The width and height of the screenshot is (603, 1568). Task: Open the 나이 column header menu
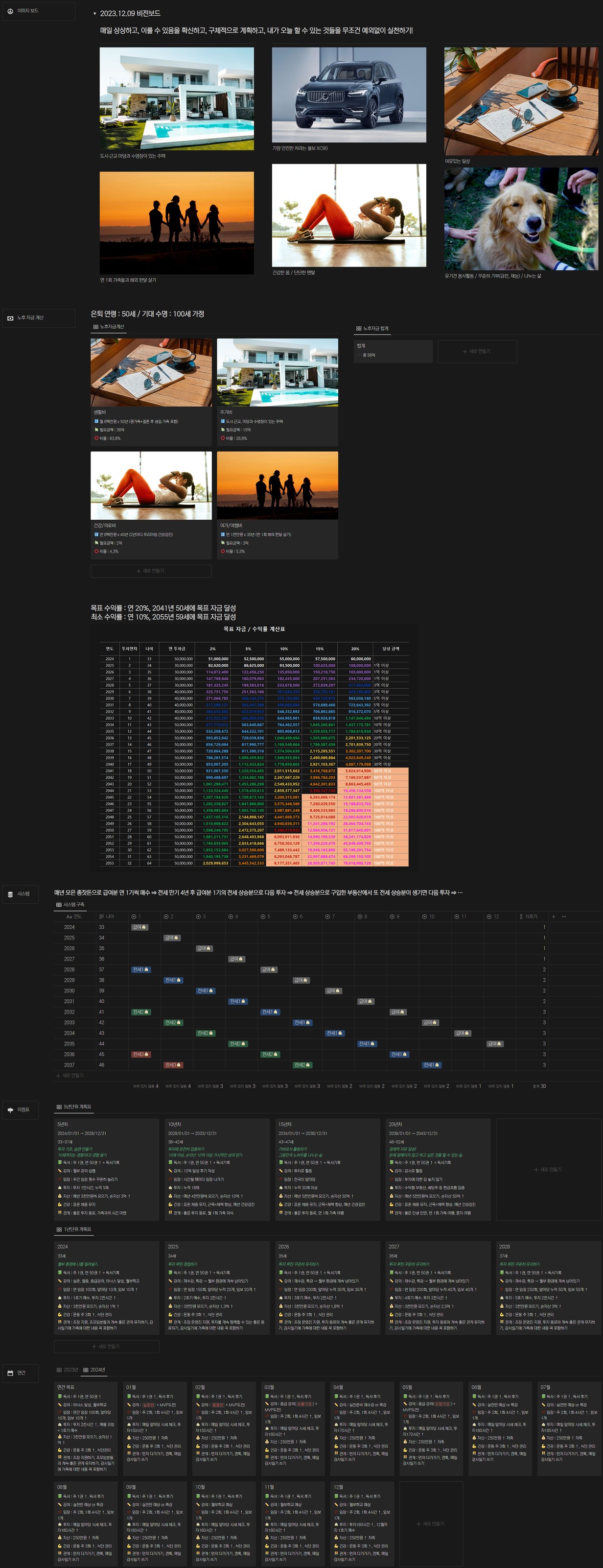click(112, 916)
